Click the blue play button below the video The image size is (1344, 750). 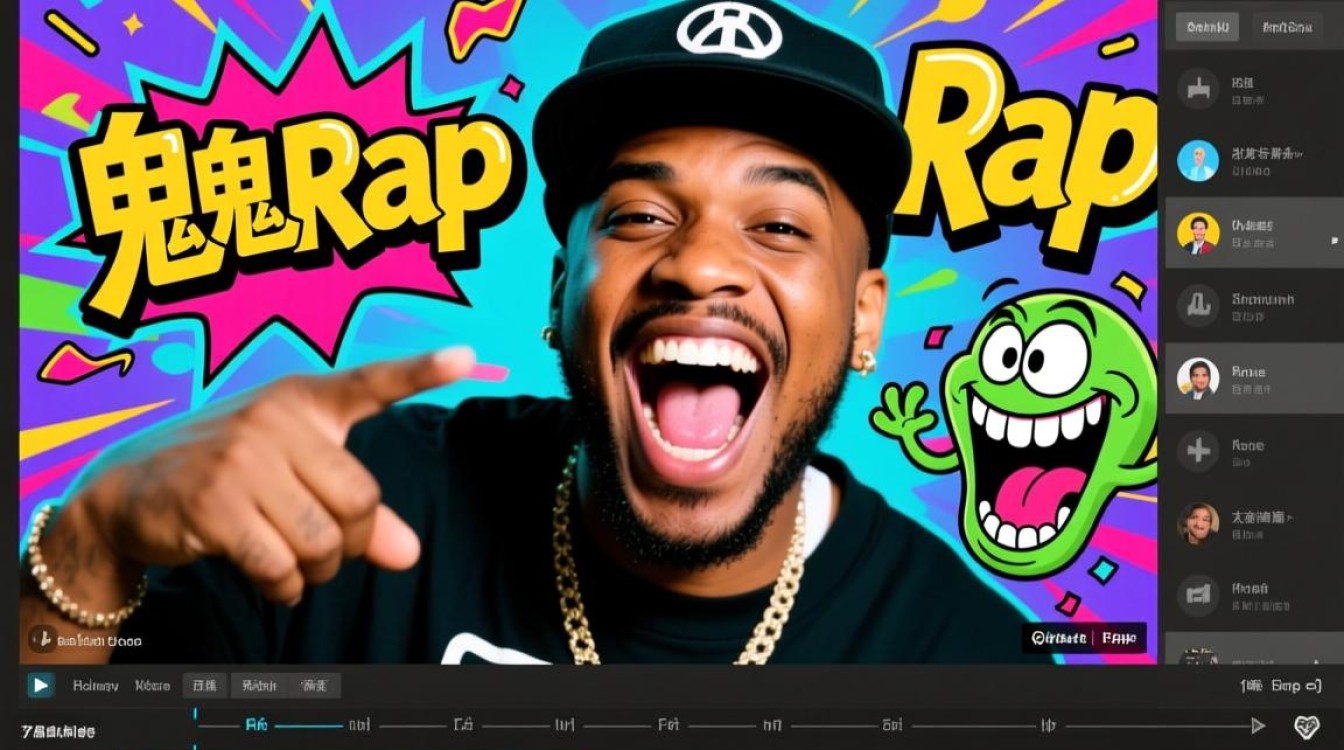pyautogui.click(x=40, y=685)
